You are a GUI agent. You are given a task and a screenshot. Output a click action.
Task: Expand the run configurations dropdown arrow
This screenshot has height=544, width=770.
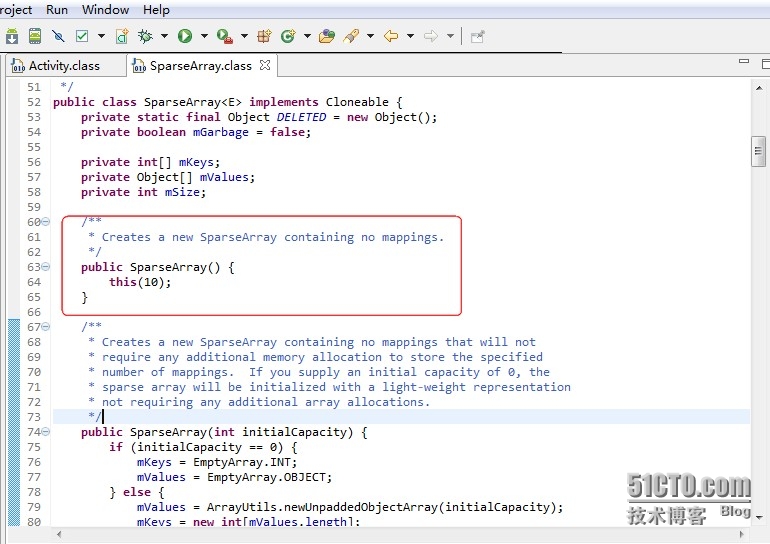tap(204, 36)
